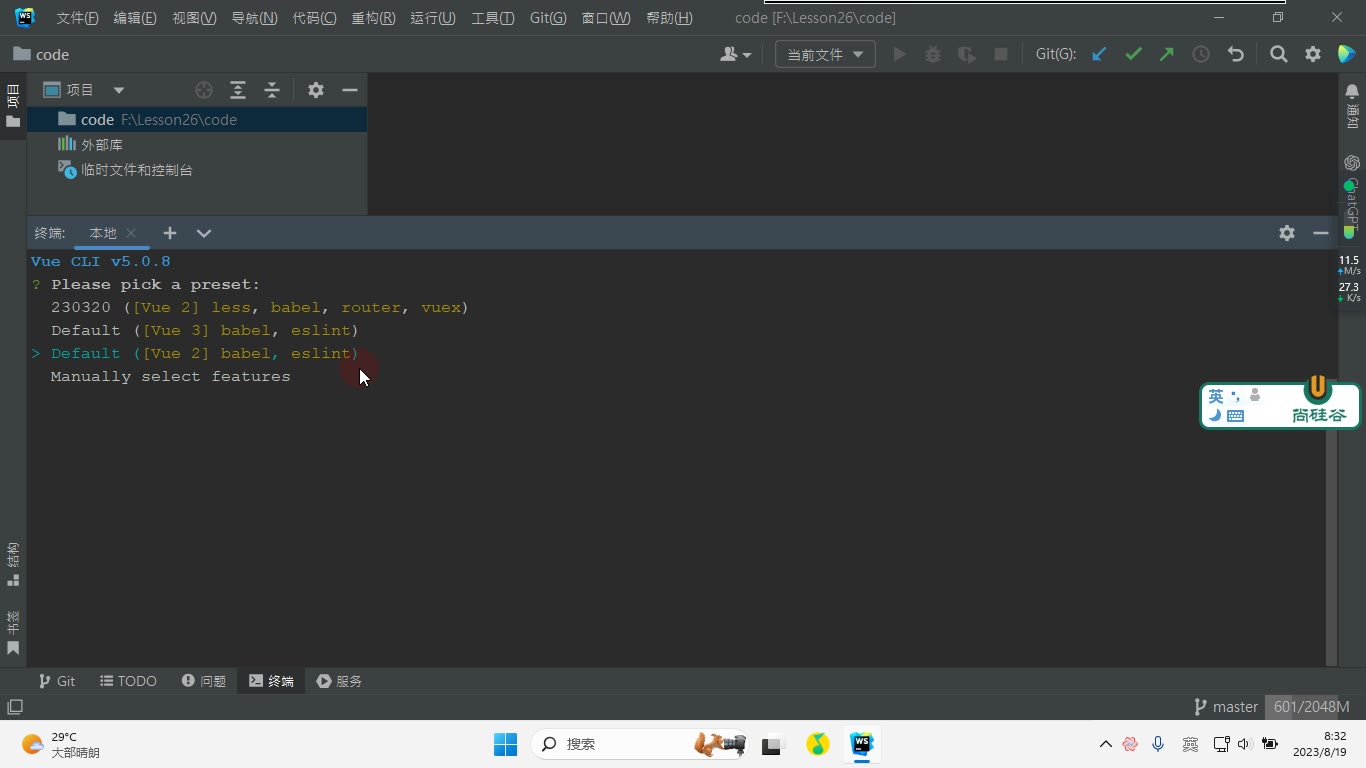Click the Windows Start button
The image size is (1366, 768).
coord(505,744)
